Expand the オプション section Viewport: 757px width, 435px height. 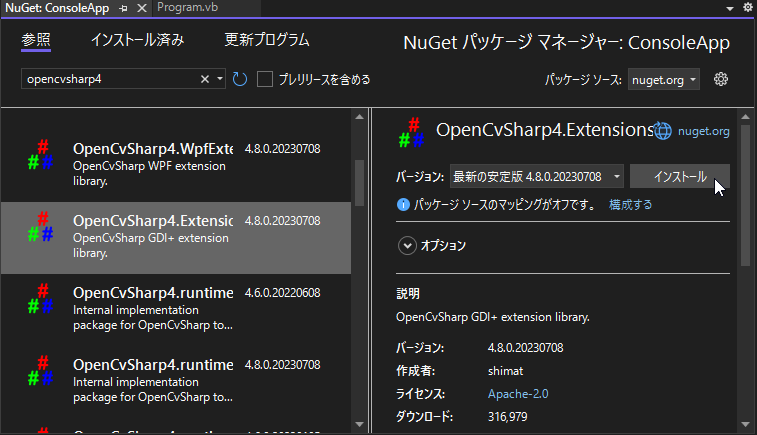[407, 246]
